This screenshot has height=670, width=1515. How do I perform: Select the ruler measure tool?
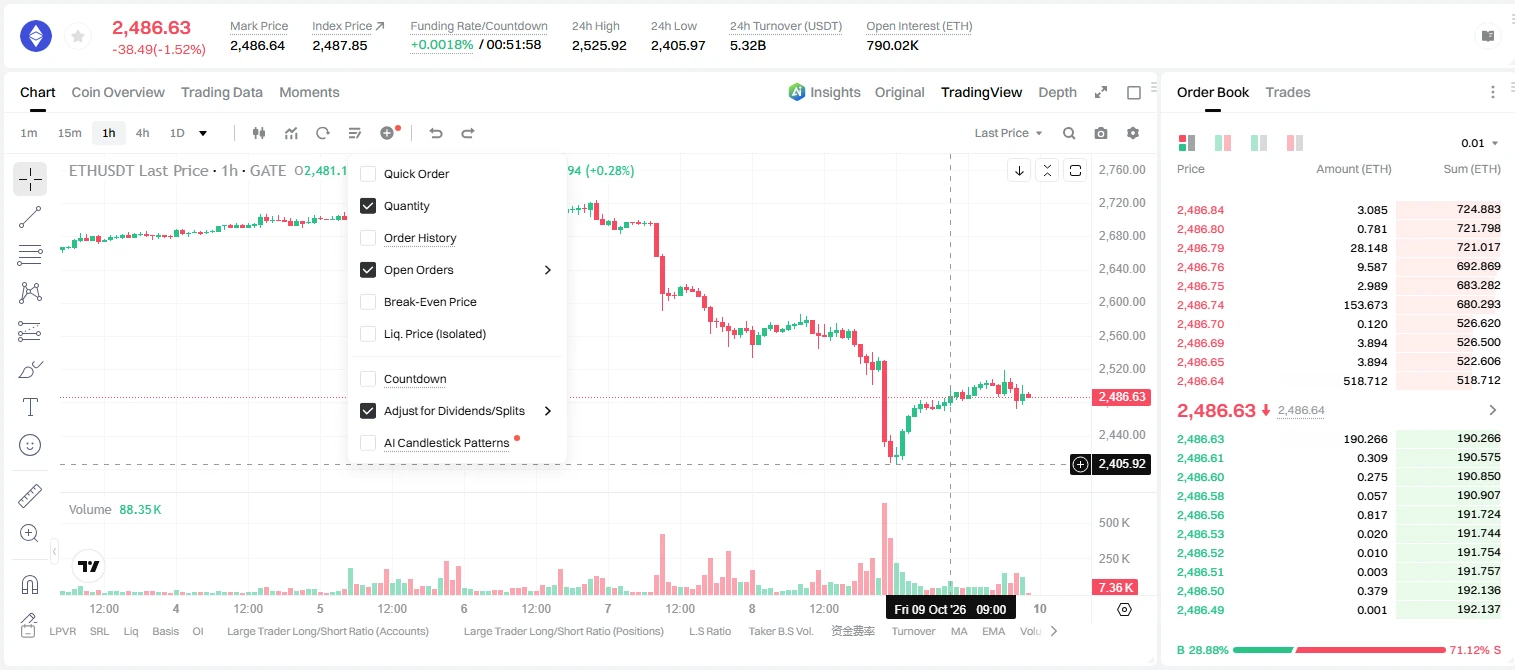click(30, 496)
